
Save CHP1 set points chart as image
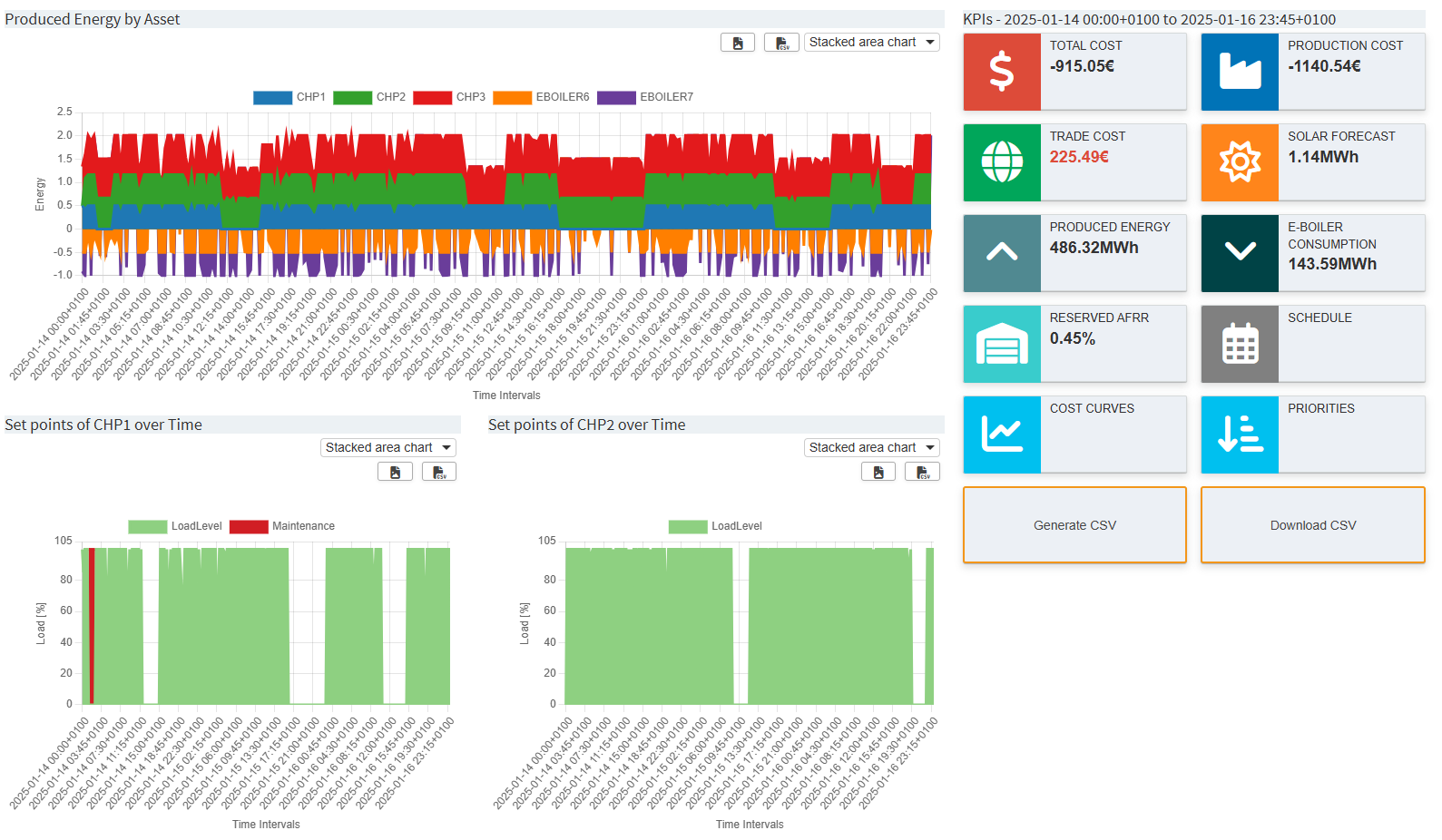[x=395, y=472]
